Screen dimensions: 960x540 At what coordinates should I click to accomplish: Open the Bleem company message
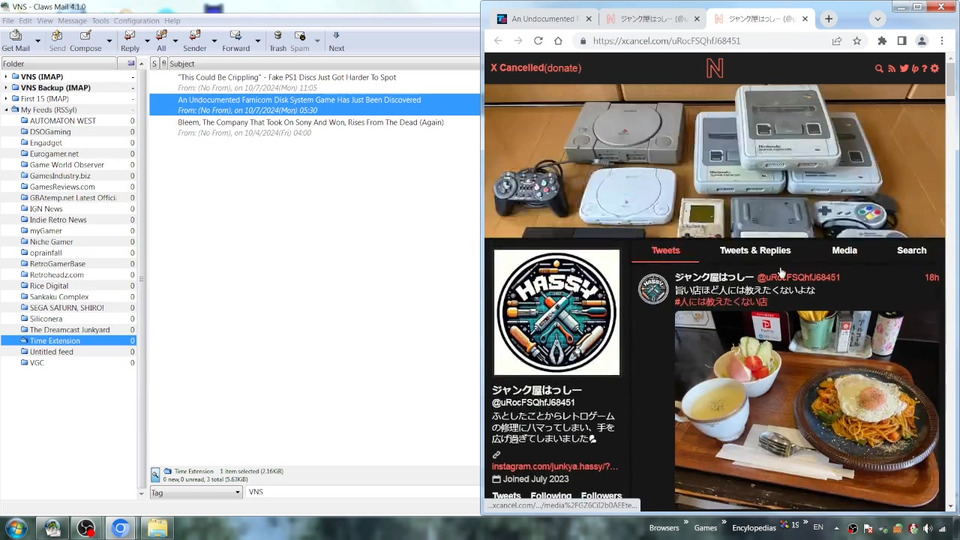[315, 127]
